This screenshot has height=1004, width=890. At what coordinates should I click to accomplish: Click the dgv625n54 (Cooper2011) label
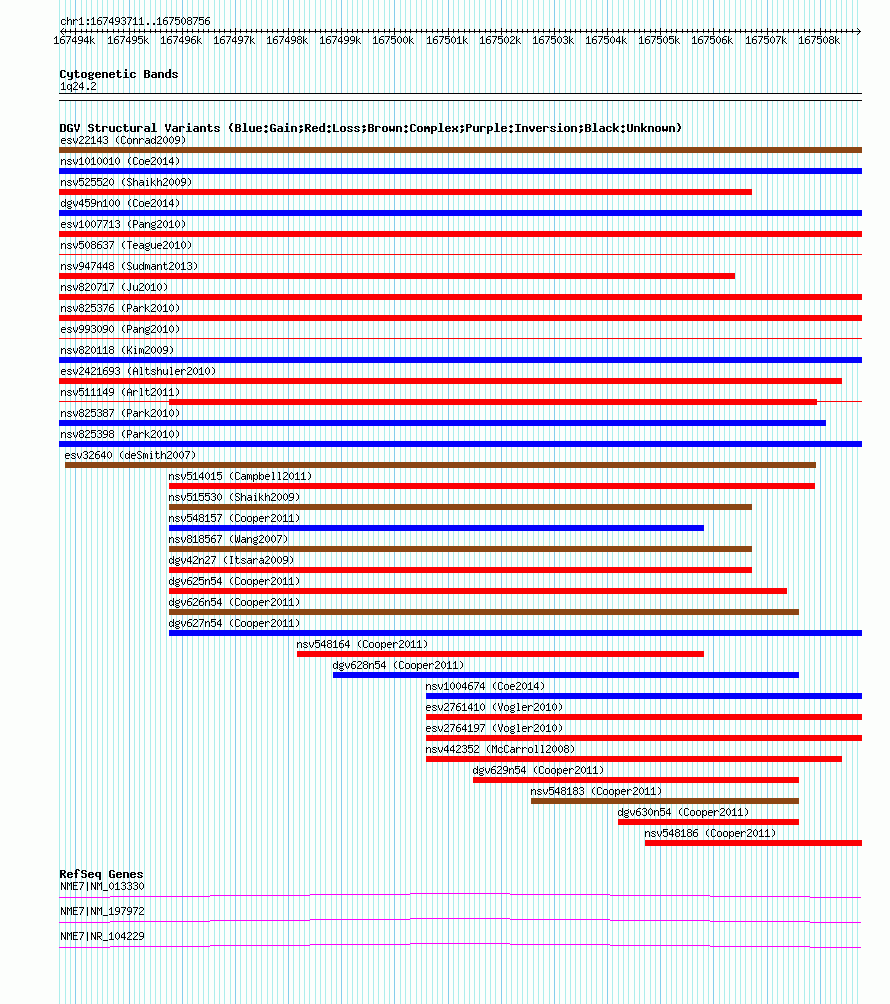(234, 581)
